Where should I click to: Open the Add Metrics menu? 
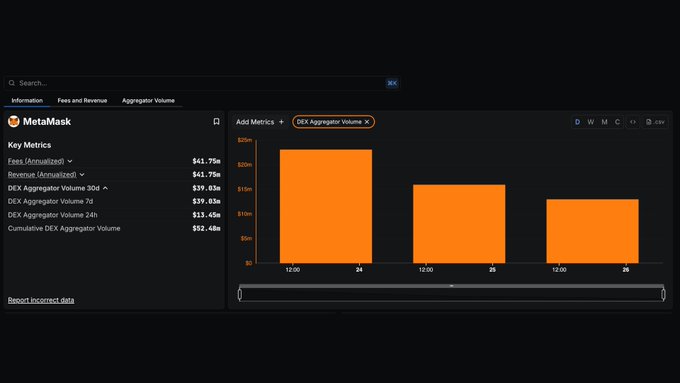click(260, 122)
